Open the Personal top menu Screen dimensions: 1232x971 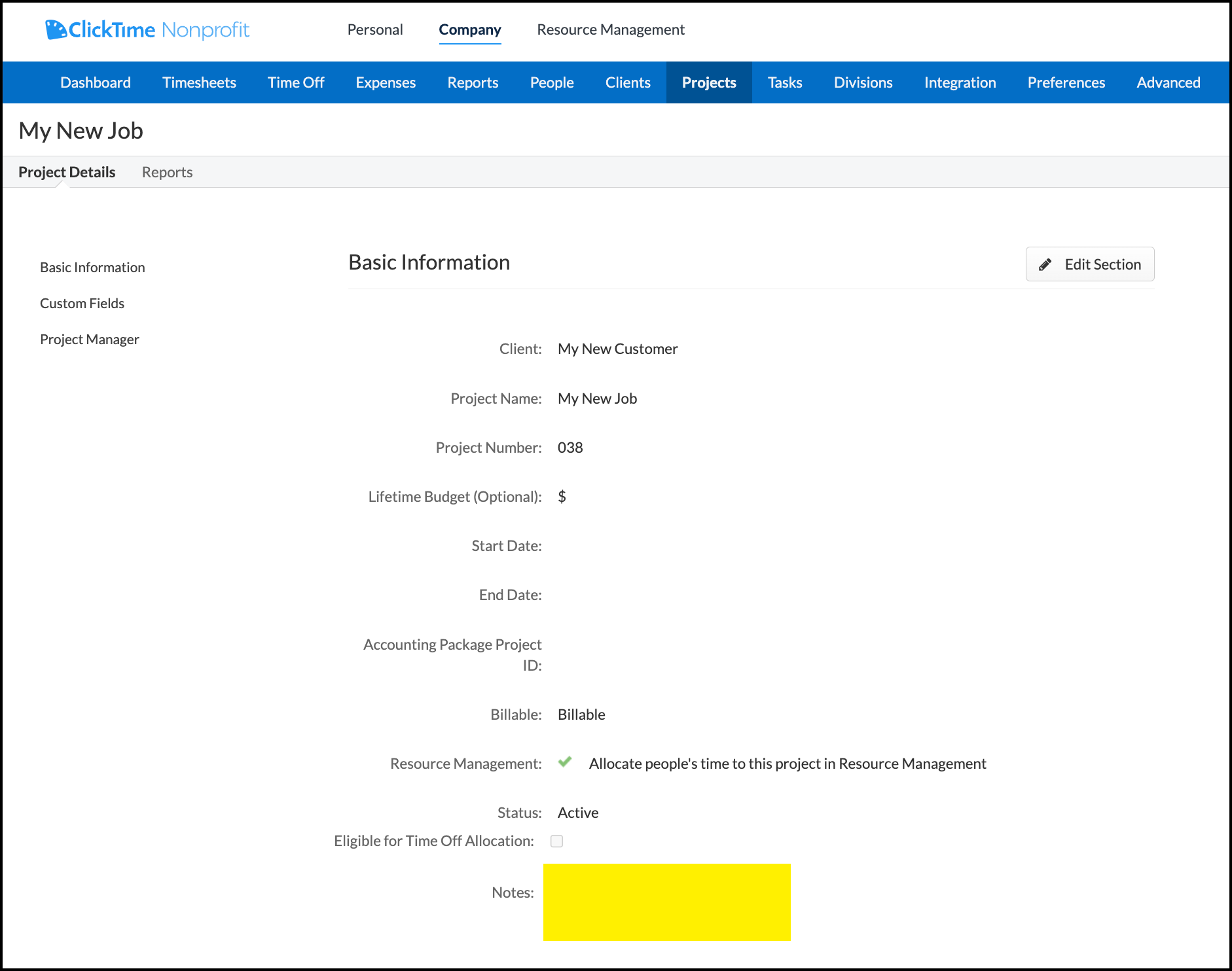click(x=375, y=29)
